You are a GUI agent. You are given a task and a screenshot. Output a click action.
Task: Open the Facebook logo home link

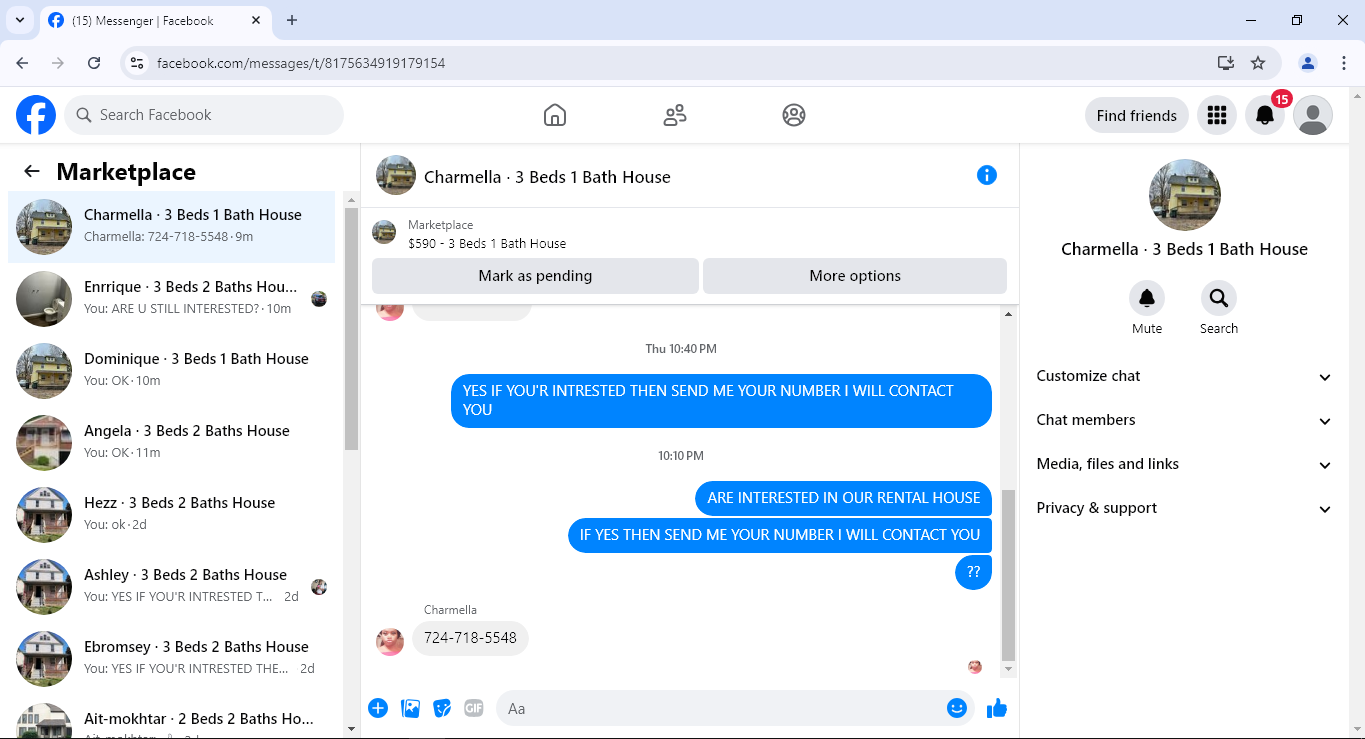[36, 115]
